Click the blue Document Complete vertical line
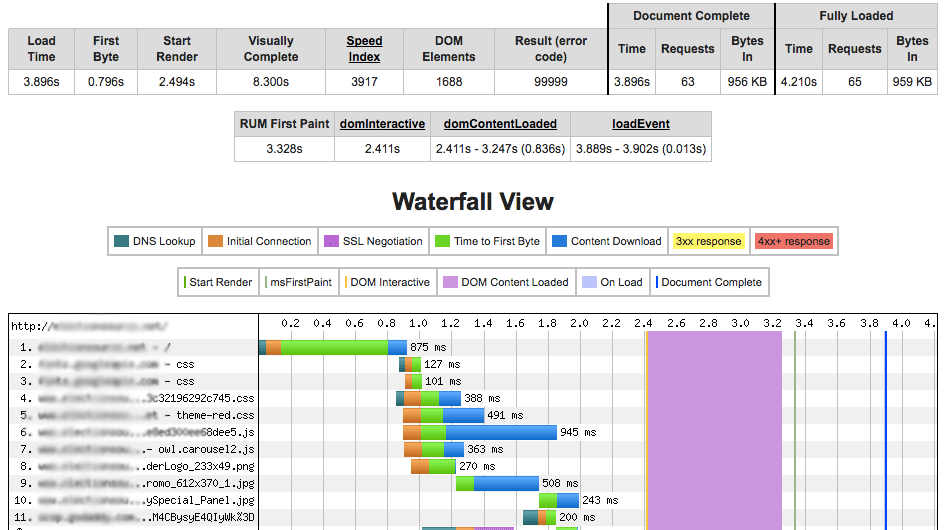This screenshot has width=948, height=530. coord(886,430)
